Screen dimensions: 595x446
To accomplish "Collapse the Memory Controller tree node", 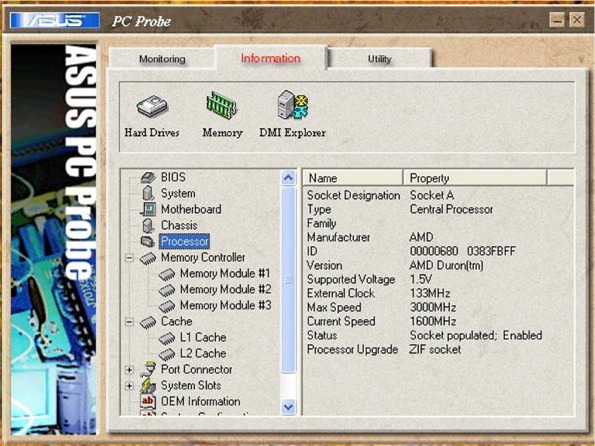I will tap(129, 258).
